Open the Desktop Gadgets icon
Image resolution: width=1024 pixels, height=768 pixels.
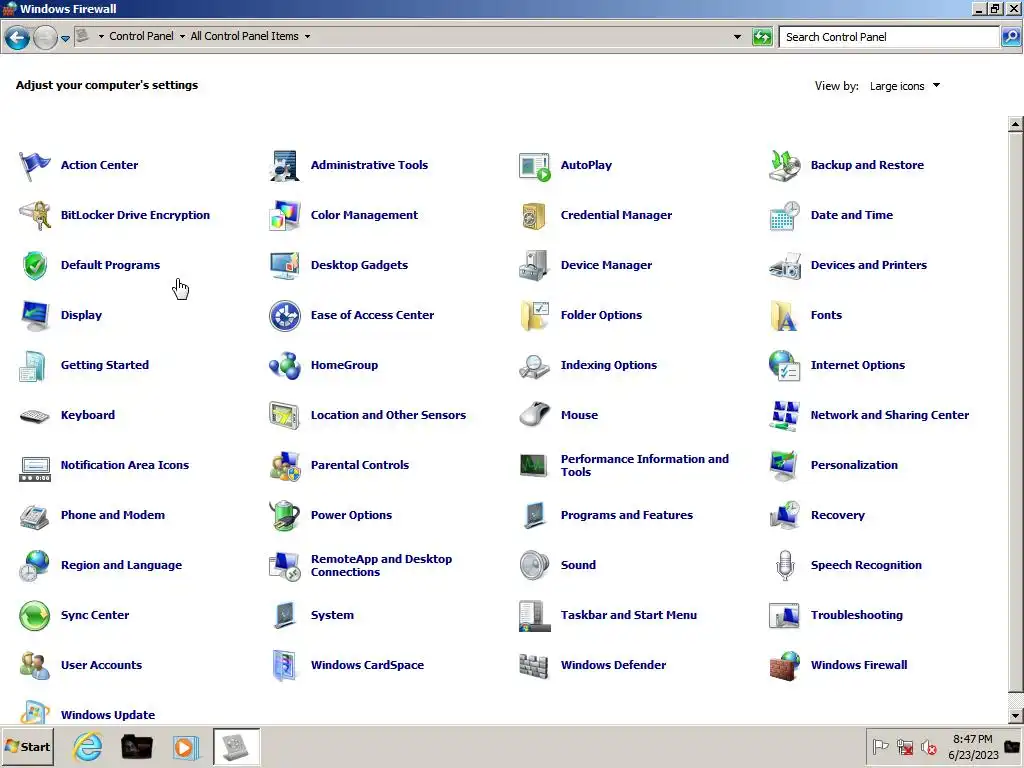coord(285,265)
